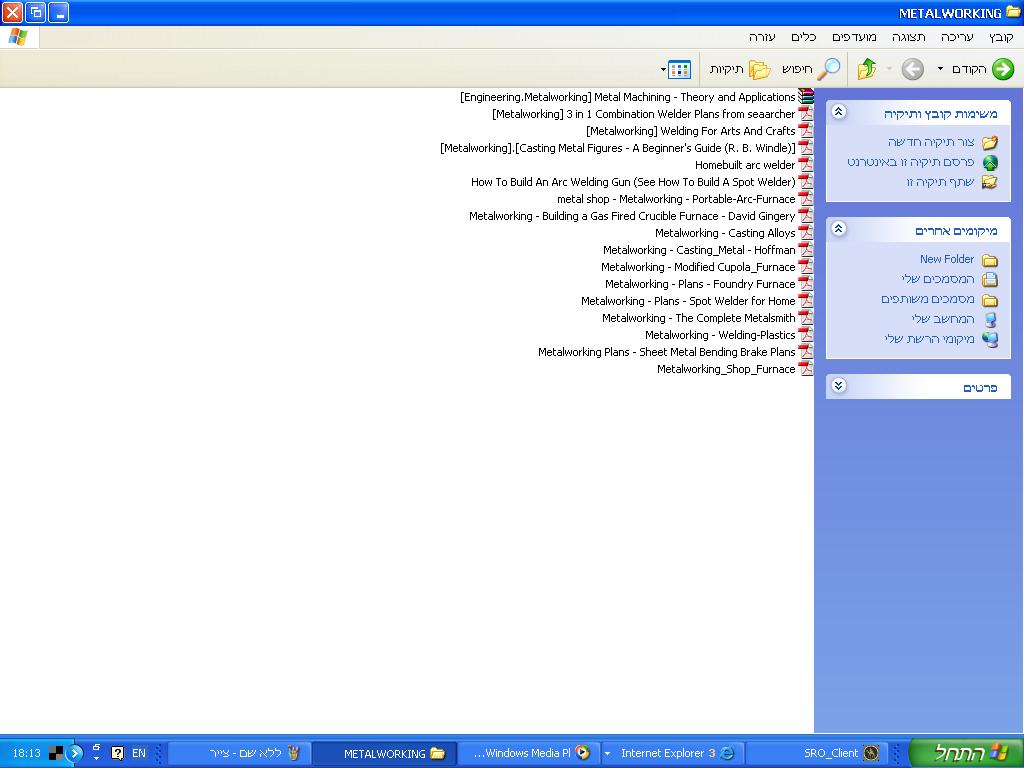1024x768 pixels.
Task: Collapse the File and Folder Tasks panel
Action: tap(839, 113)
